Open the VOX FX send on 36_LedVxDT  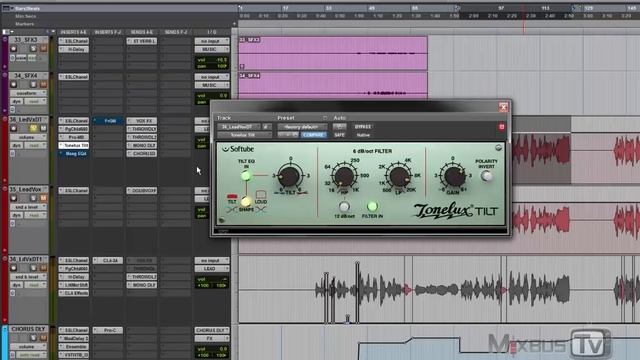pos(142,121)
